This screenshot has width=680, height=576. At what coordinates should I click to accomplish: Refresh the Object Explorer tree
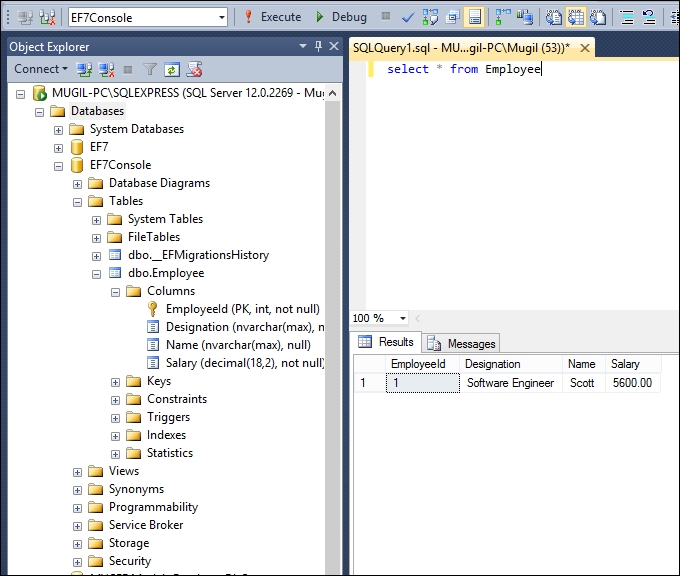pos(172,69)
